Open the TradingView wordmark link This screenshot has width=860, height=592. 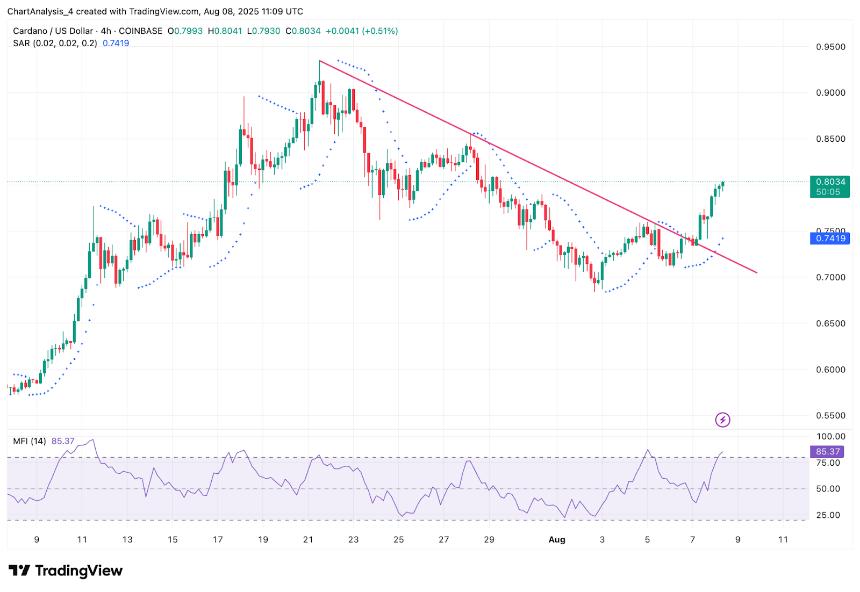pos(78,570)
